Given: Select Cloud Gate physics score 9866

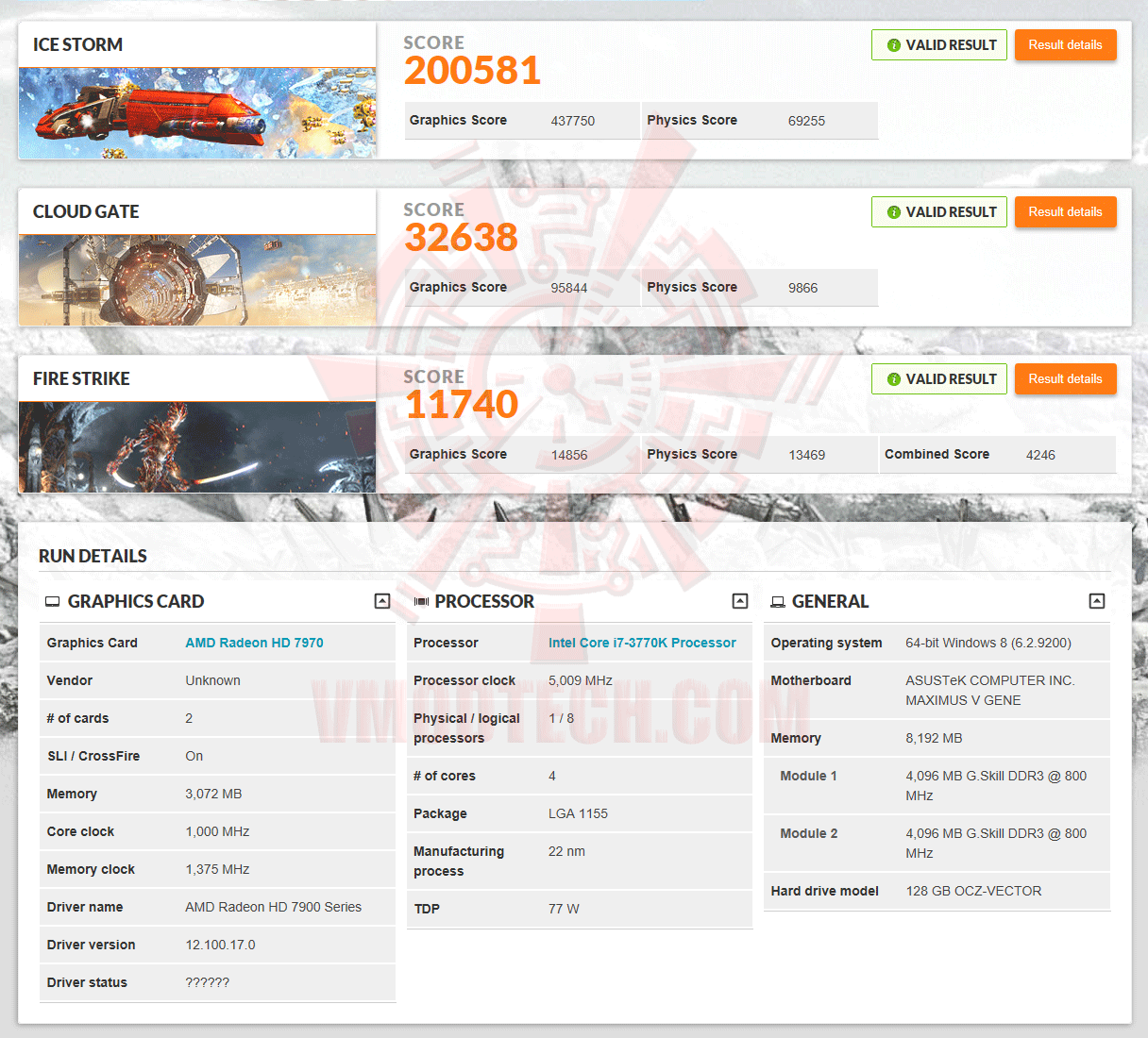Looking at the screenshot, I should point(802,288).
